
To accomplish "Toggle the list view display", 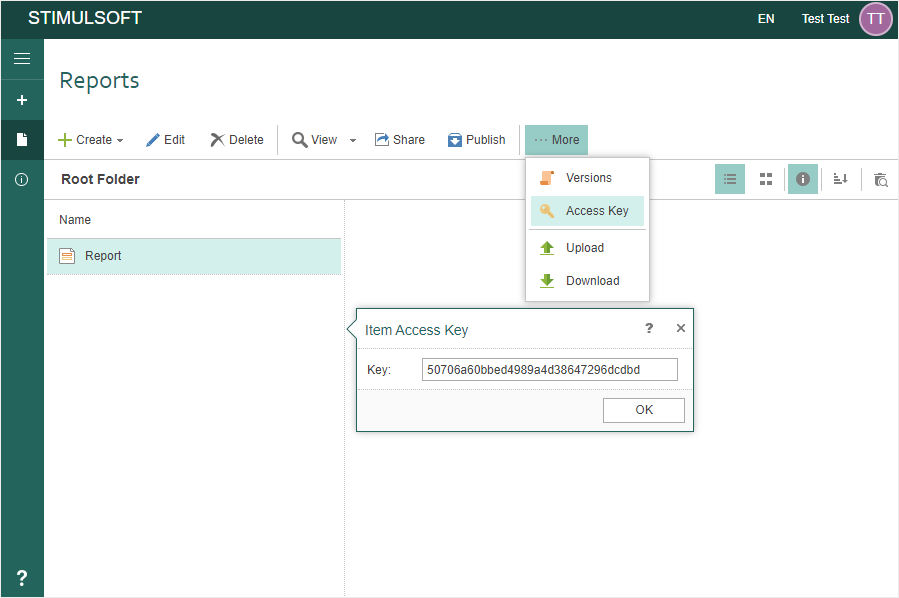I will point(729,179).
